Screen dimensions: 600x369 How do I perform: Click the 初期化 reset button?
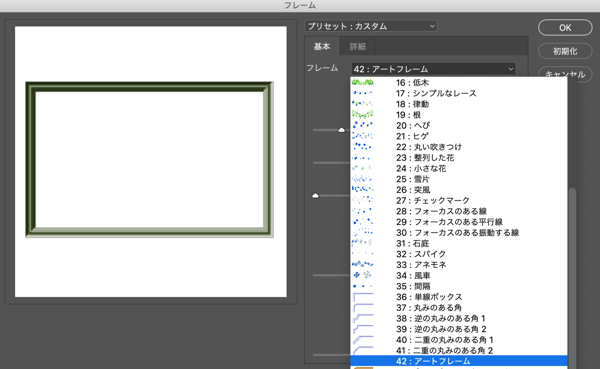point(565,51)
